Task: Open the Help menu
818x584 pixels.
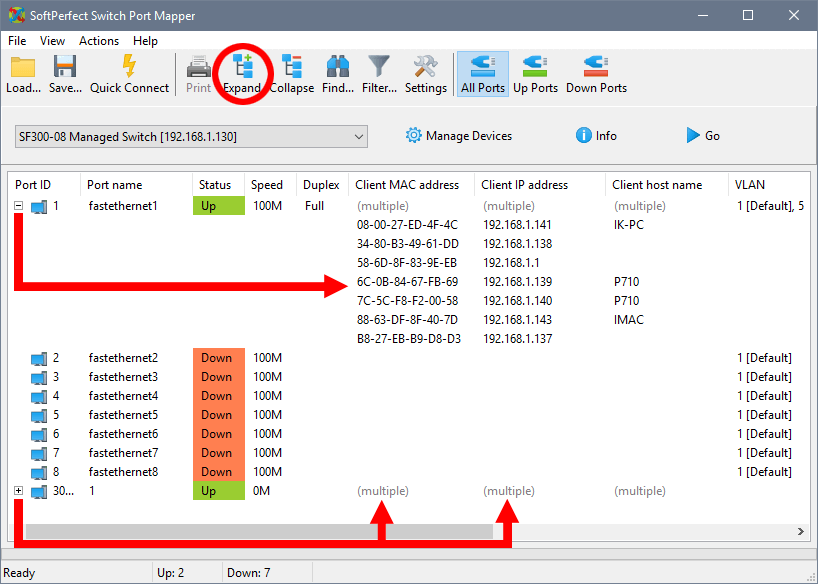Action: pos(145,41)
